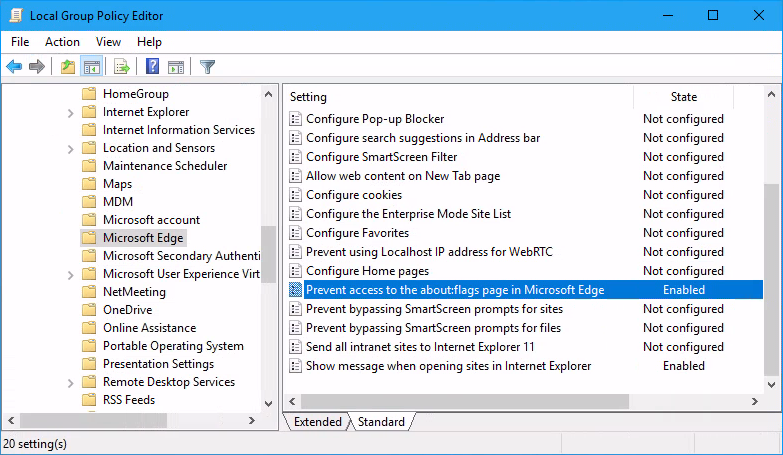Go up one level with folder icon
783x455 pixels.
pos(67,67)
